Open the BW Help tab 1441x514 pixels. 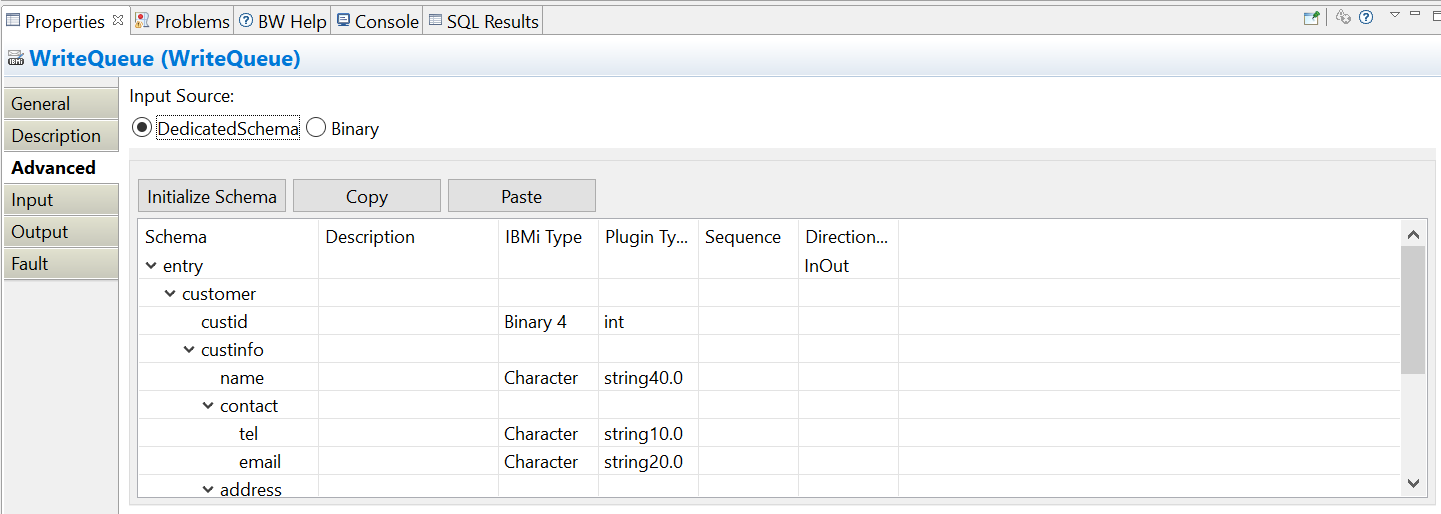pos(284,21)
